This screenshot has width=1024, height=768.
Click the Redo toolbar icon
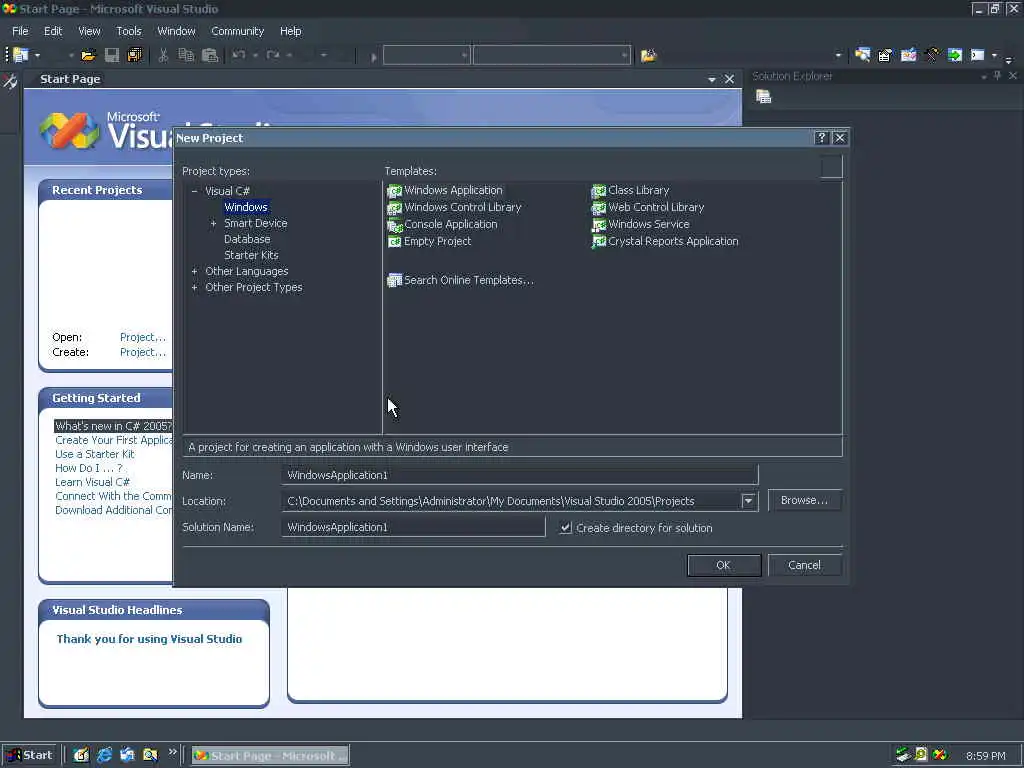click(273, 56)
